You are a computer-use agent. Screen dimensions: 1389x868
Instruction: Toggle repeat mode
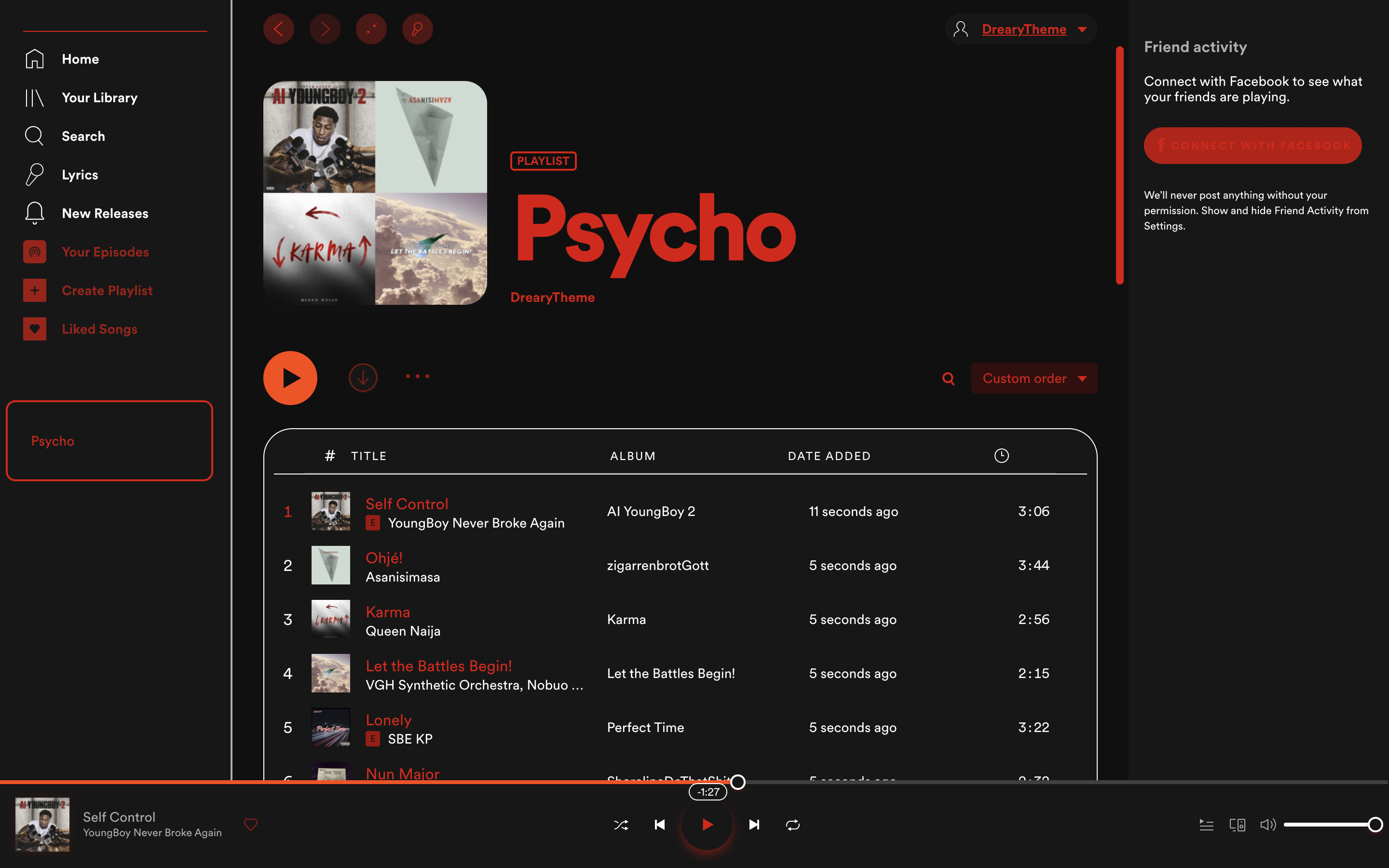(x=793, y=825)
